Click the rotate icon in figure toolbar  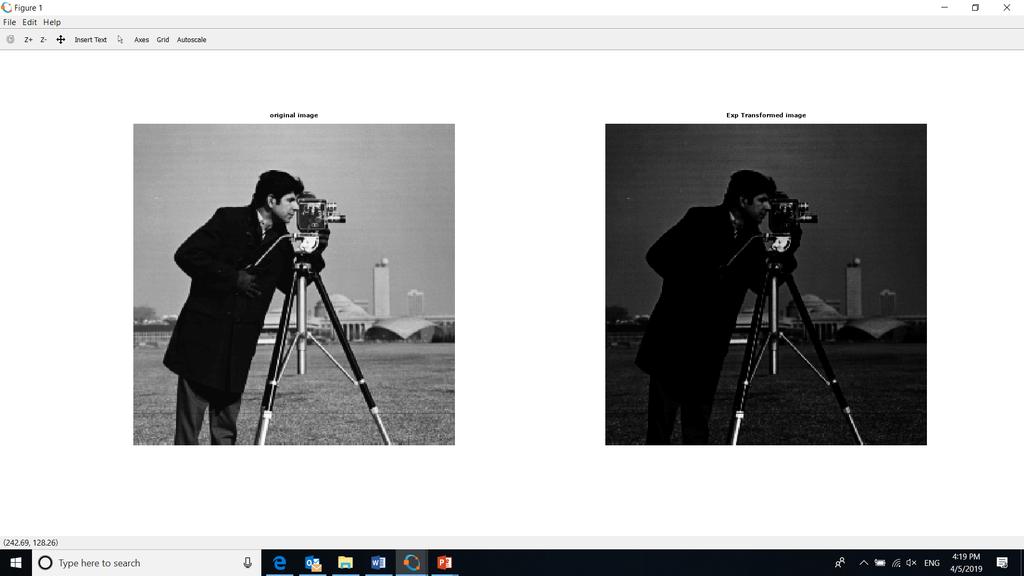tap(10, 39)
